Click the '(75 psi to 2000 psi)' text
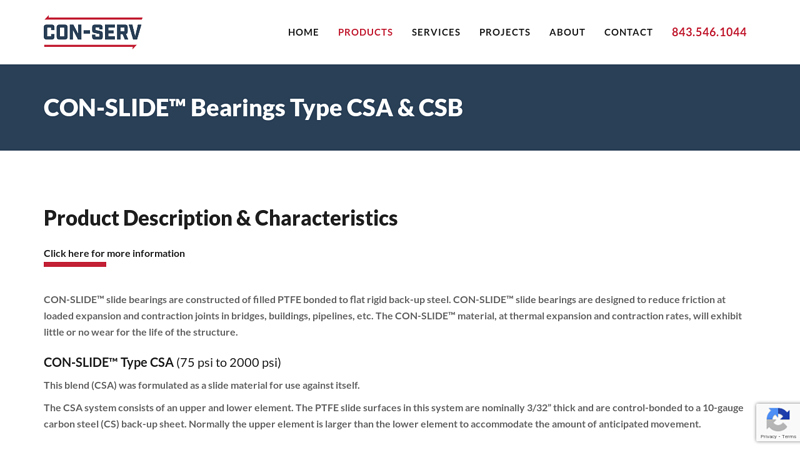Image resolution: width=800 pixels, height=450 pixels. click(229, 362)
